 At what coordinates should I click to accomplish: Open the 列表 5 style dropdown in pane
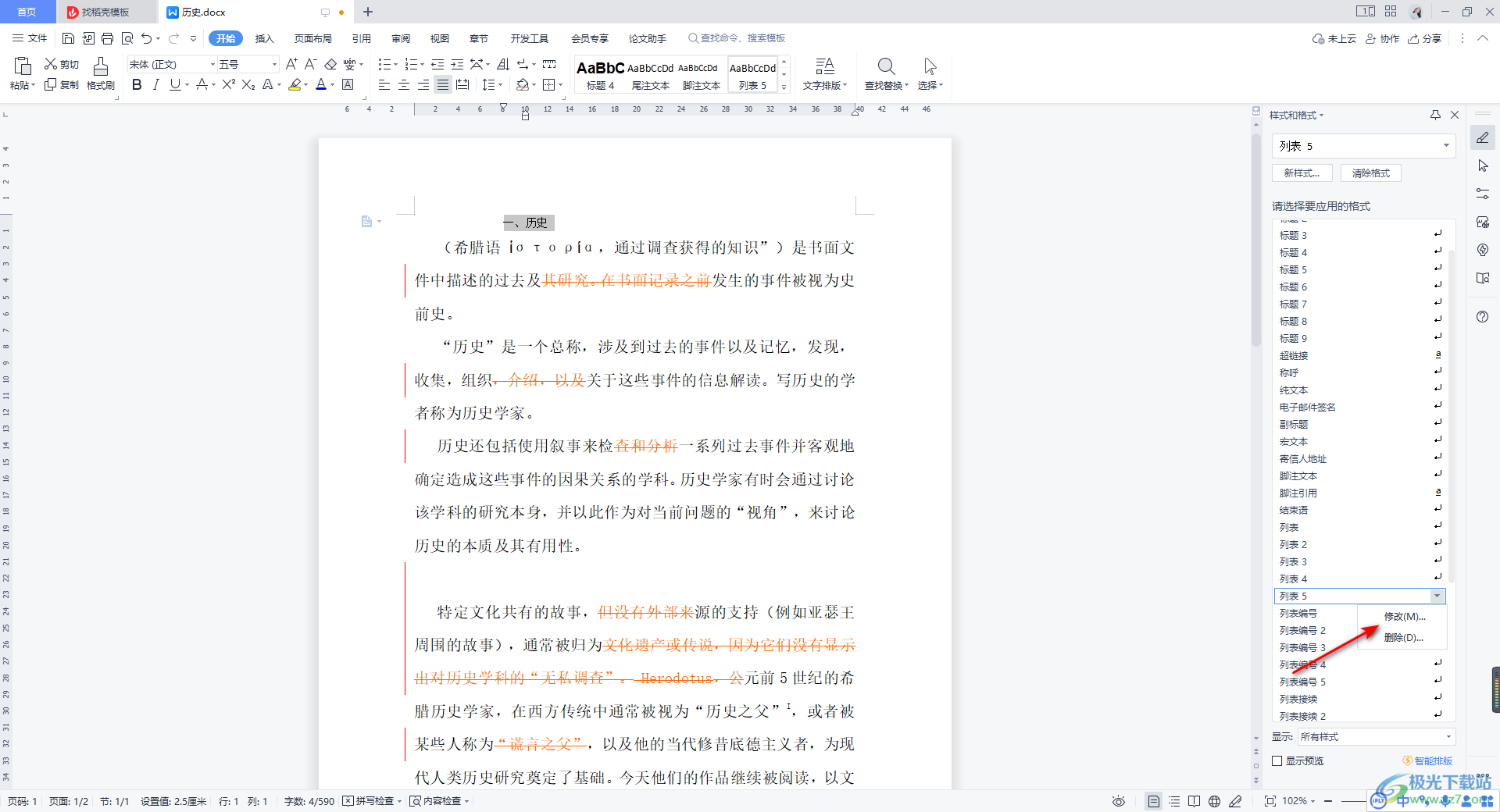click(1364, 146)
